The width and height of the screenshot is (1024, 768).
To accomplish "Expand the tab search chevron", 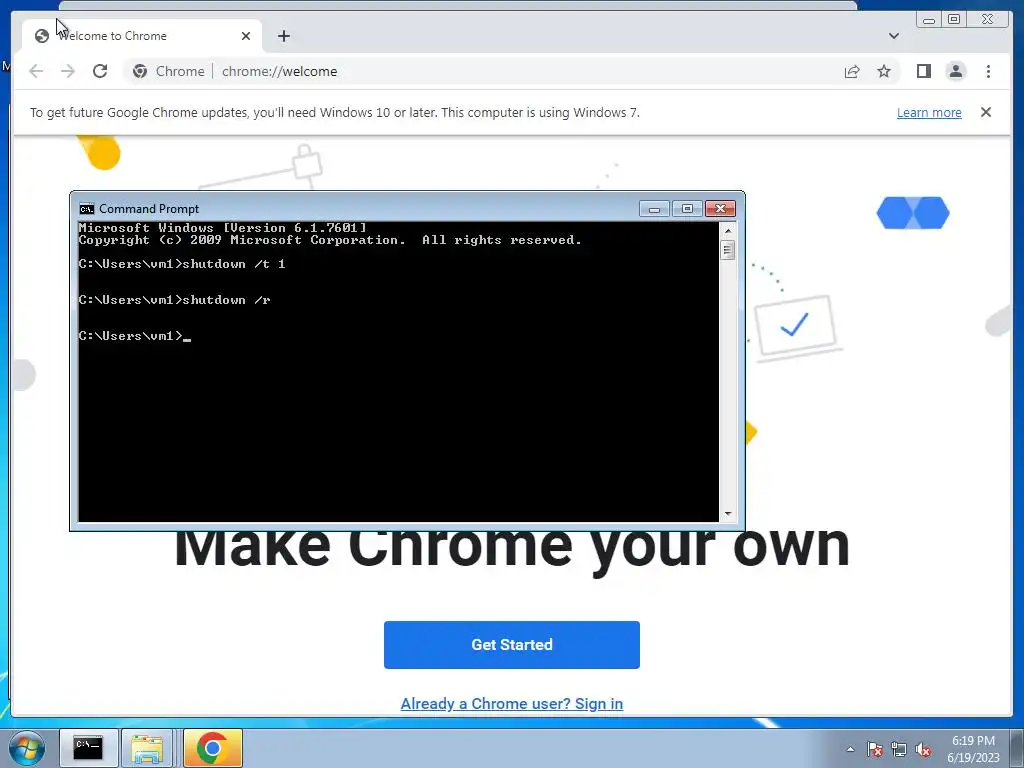I will [x=893, y=36].
